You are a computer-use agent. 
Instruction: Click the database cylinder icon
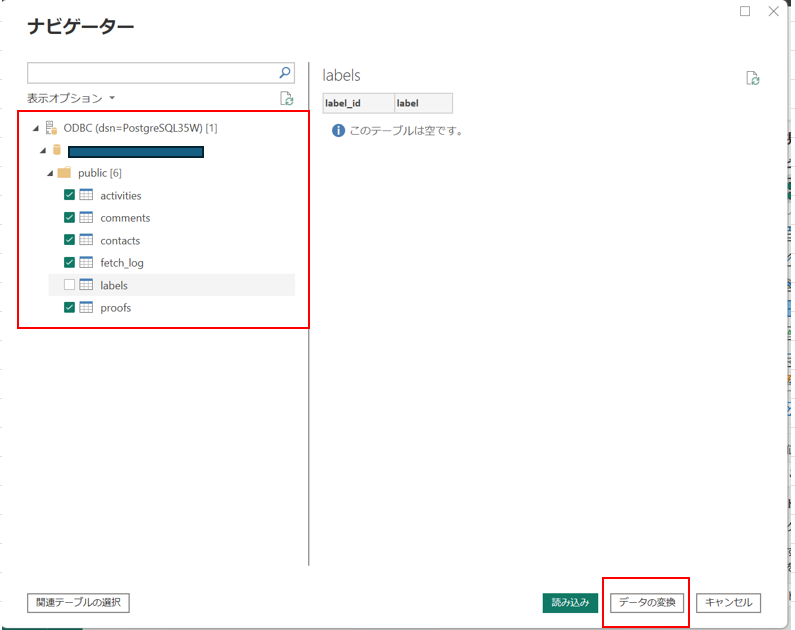click(x=57, y=151)
